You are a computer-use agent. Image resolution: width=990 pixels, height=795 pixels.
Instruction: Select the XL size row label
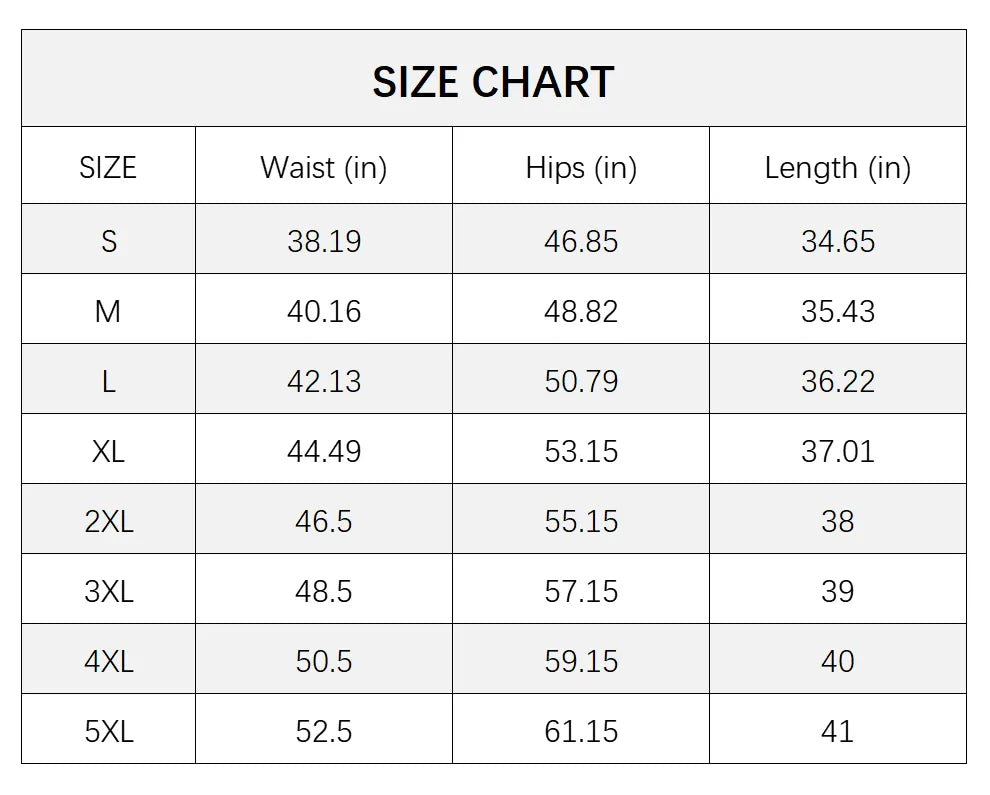(x=108, y=451)
